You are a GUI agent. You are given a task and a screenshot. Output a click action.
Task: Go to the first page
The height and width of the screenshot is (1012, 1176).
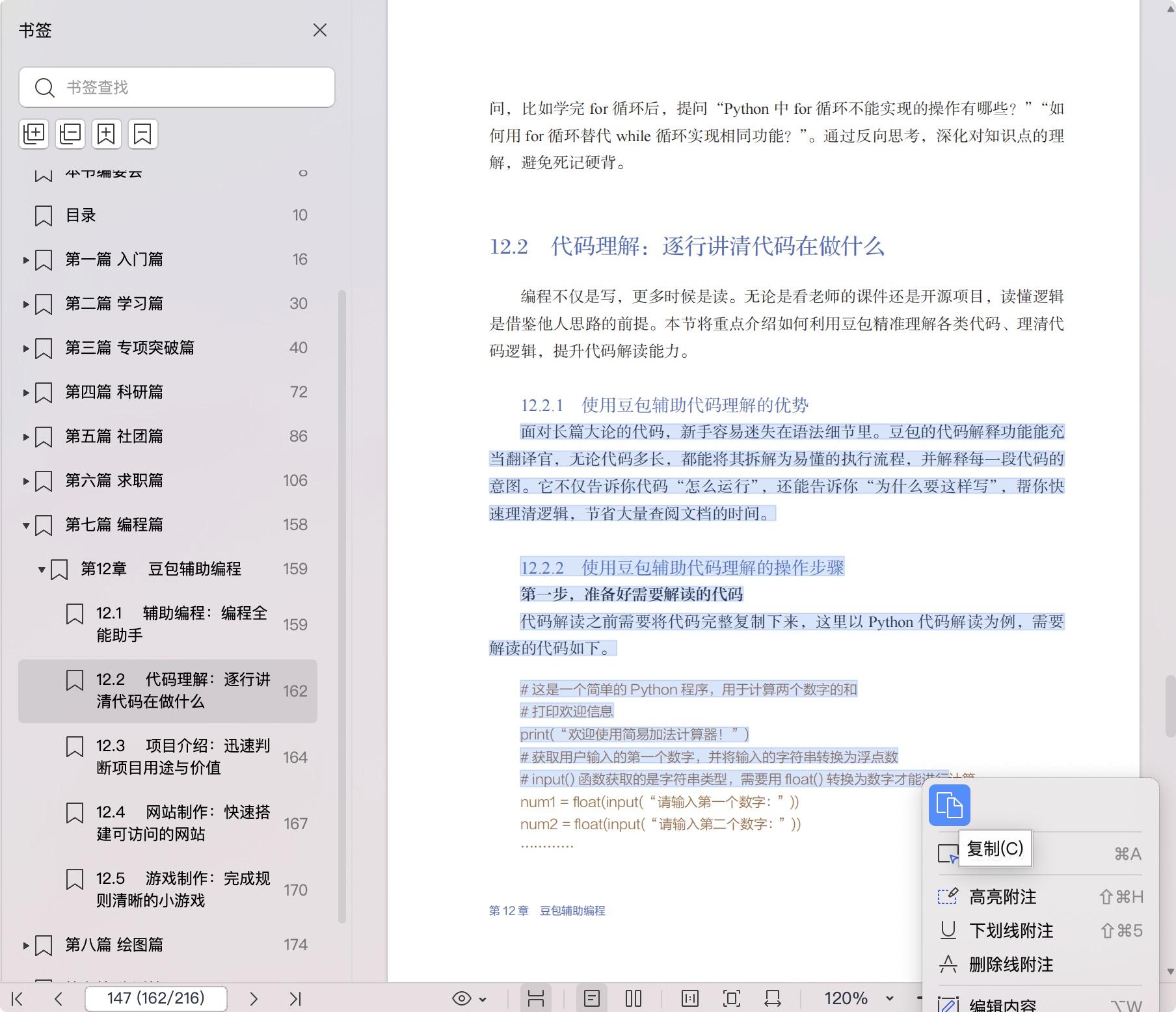(x=18, y=998)
